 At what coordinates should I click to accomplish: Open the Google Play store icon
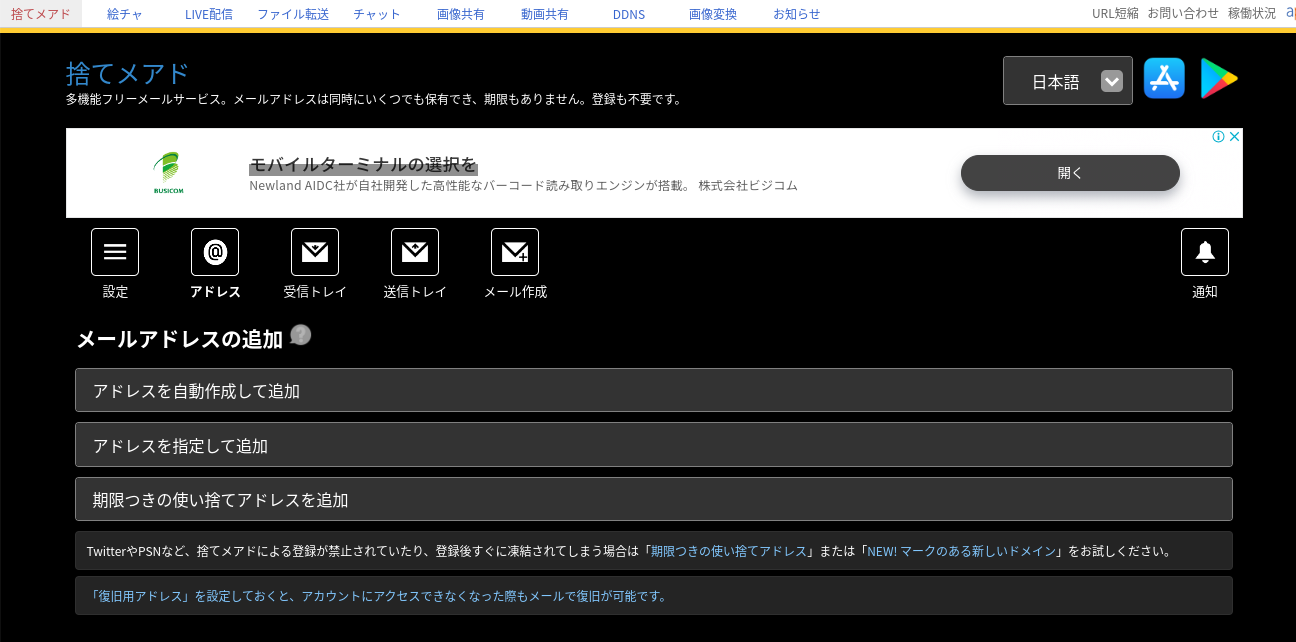(x=1219, y=78)
